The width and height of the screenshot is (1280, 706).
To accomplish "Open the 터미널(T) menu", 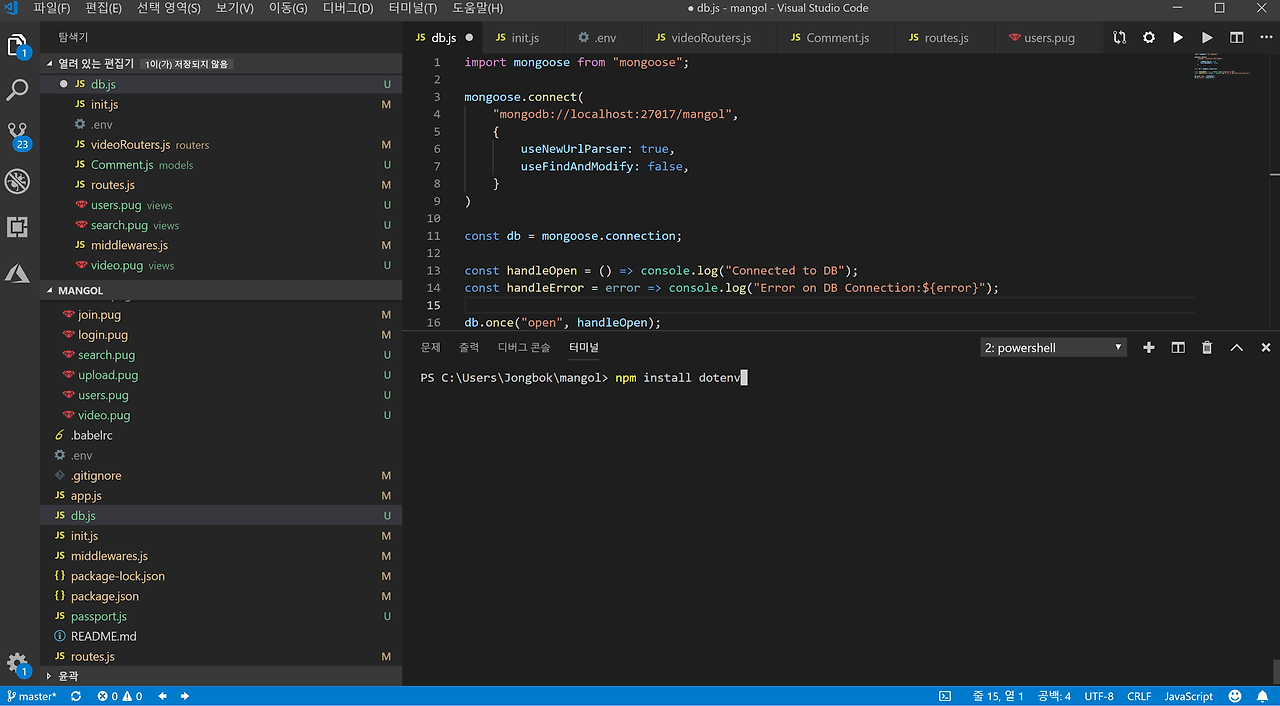I will click(x=413, y=8).
